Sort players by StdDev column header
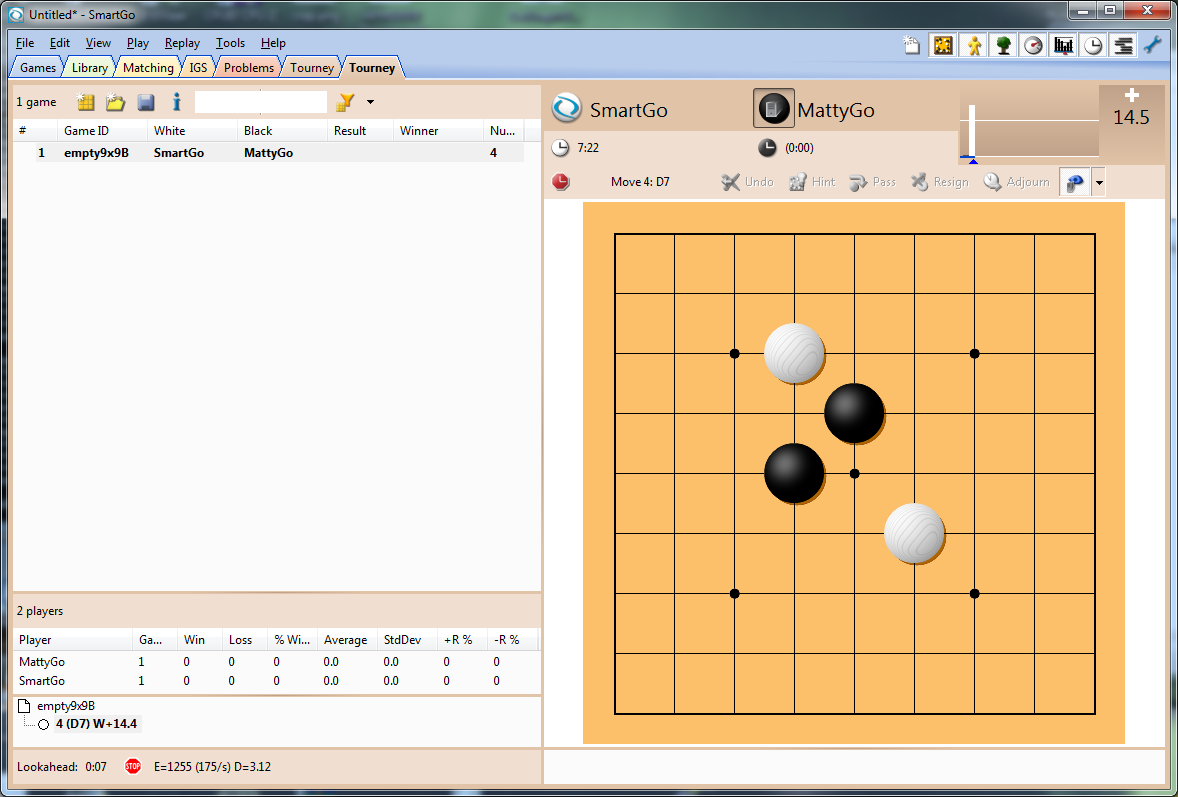Viewport: 1178px width, 797px height. coord(406,640)
